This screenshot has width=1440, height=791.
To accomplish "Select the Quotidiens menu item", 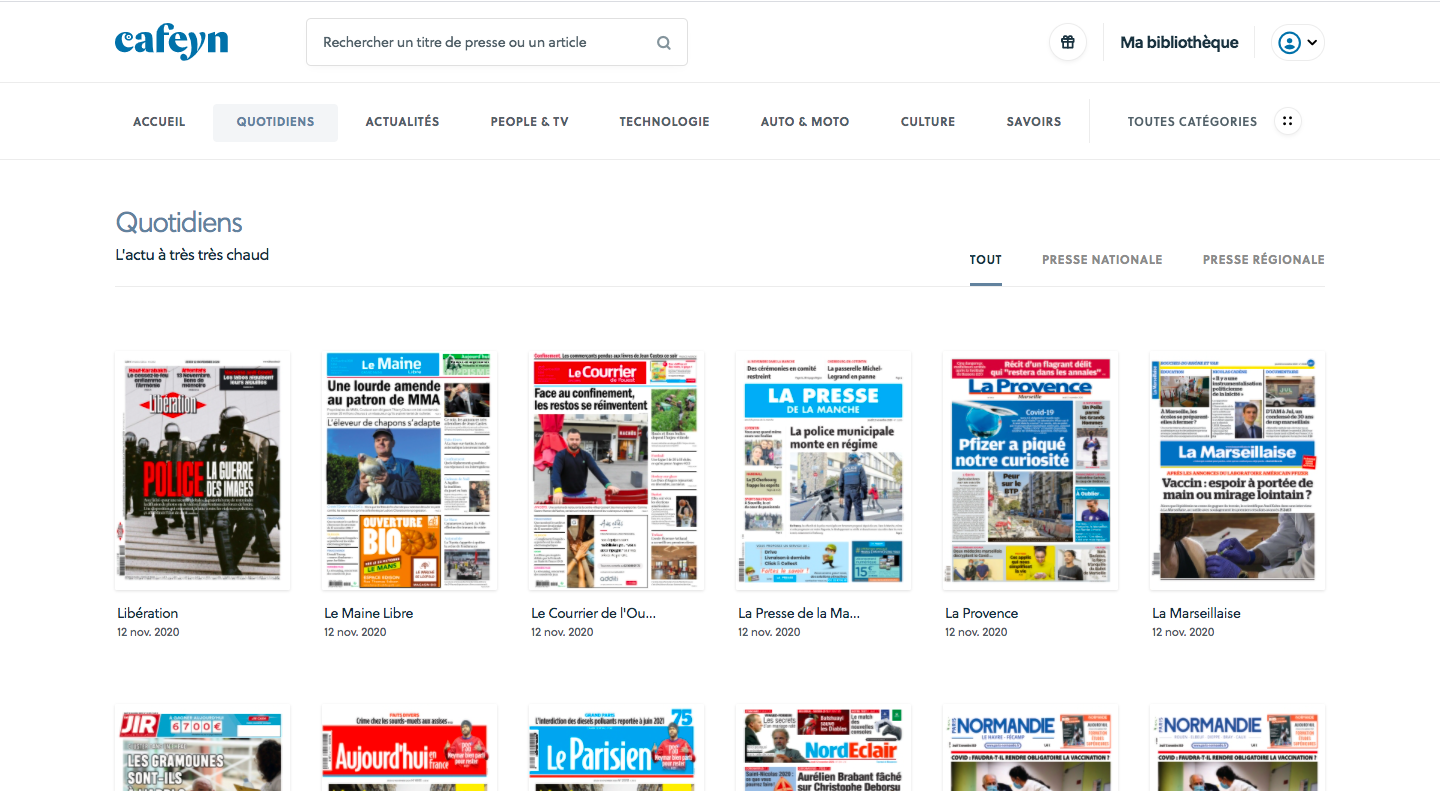I will [275, 122].
